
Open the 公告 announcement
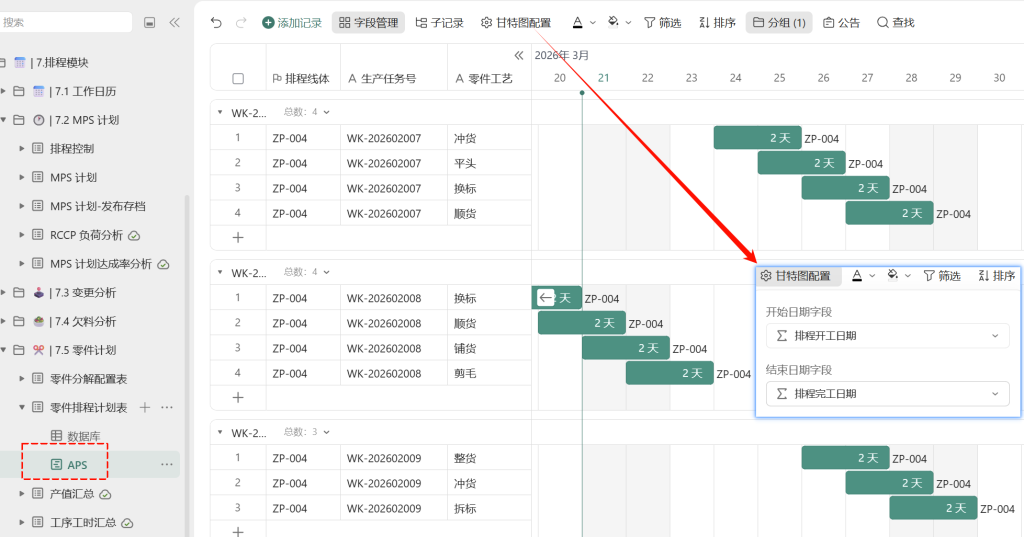coord(841,23)
